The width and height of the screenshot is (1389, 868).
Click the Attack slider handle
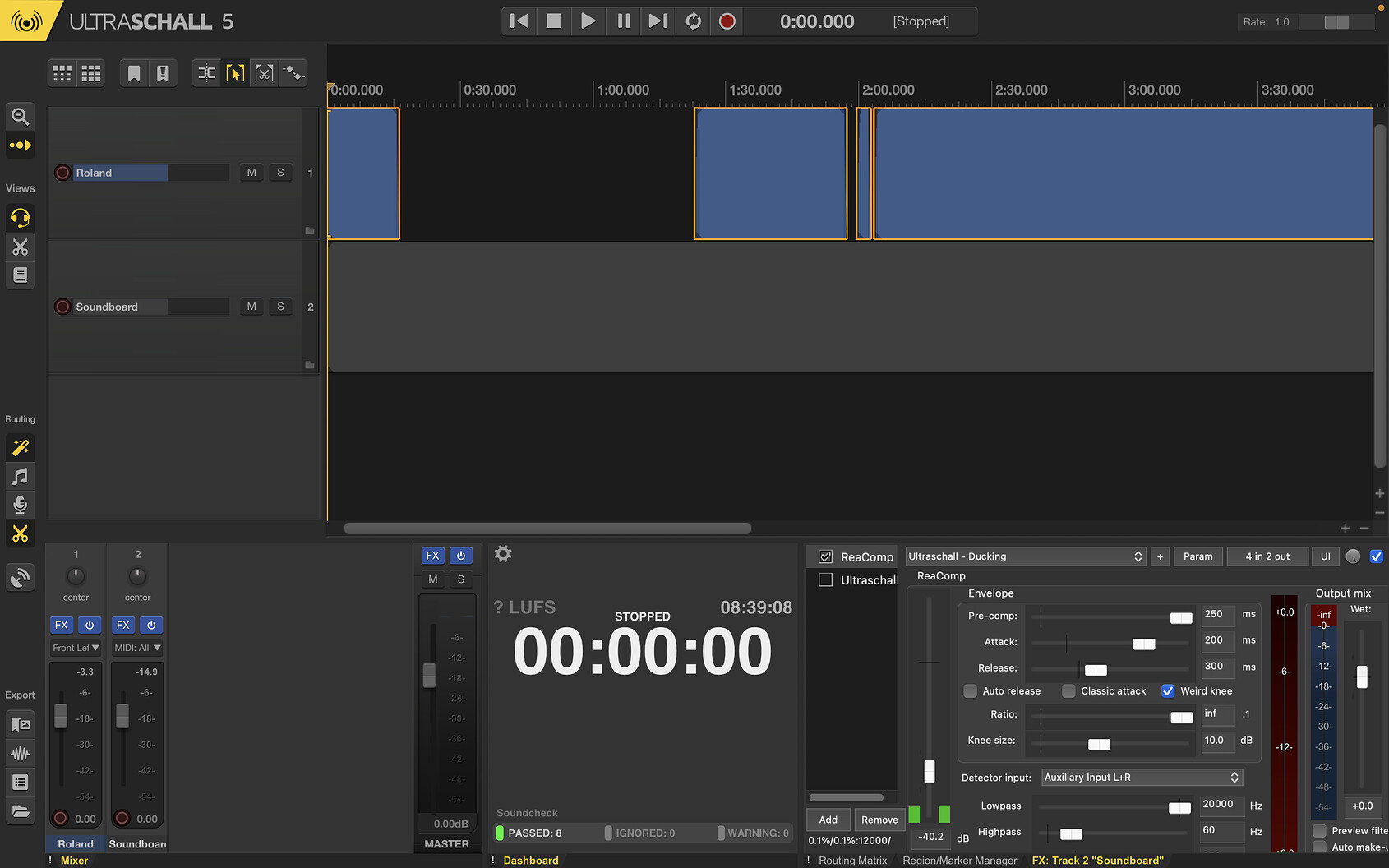click(1144, 644)
